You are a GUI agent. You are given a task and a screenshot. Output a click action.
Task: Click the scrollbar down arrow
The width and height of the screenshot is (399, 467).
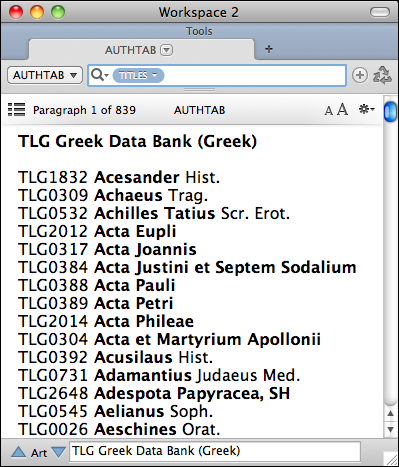click(x=390, y=429)
